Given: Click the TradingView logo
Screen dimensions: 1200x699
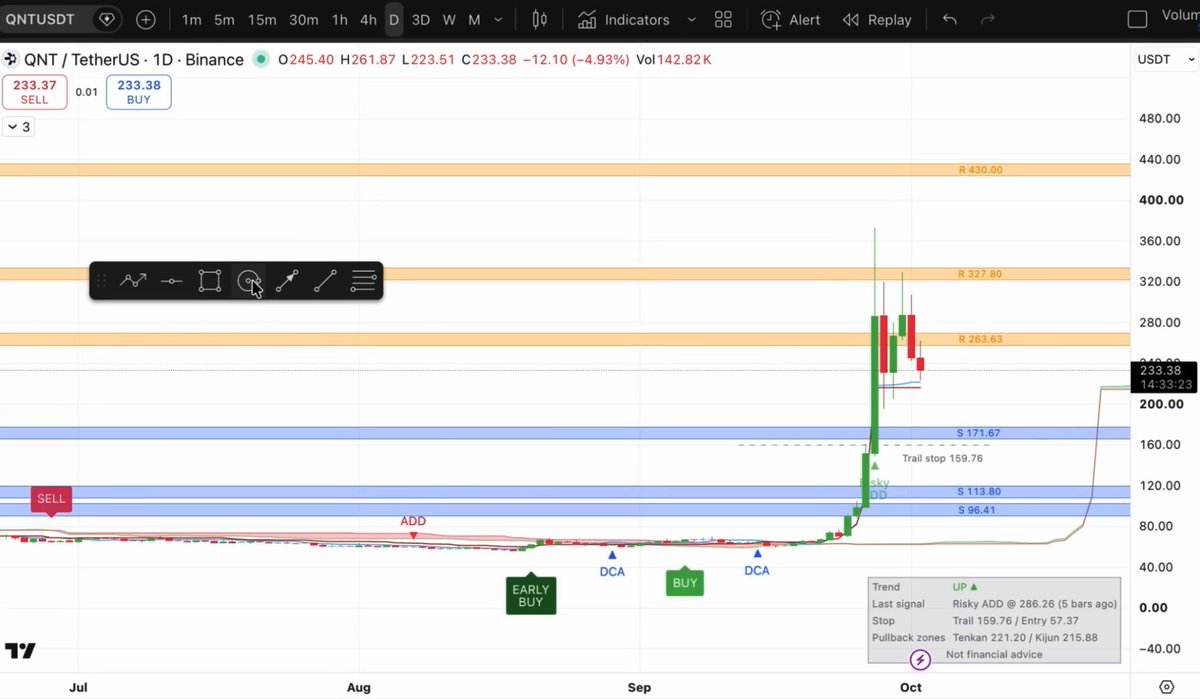Looking at the screenshot, I should [x=20, y=651].
